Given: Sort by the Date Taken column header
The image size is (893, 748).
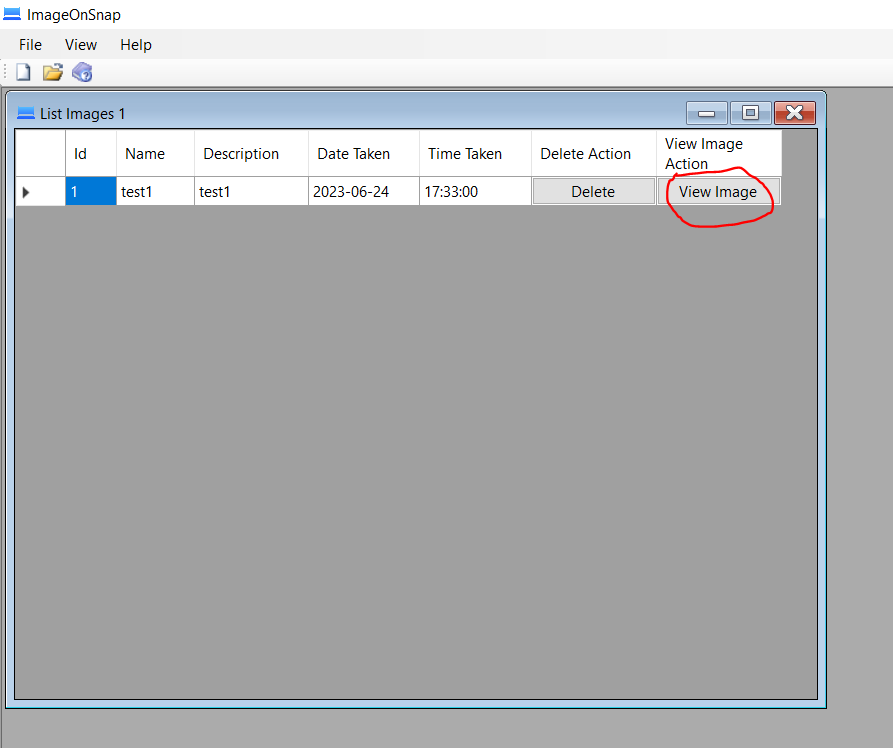Looking at the screenshot, I should click(363, 154).
